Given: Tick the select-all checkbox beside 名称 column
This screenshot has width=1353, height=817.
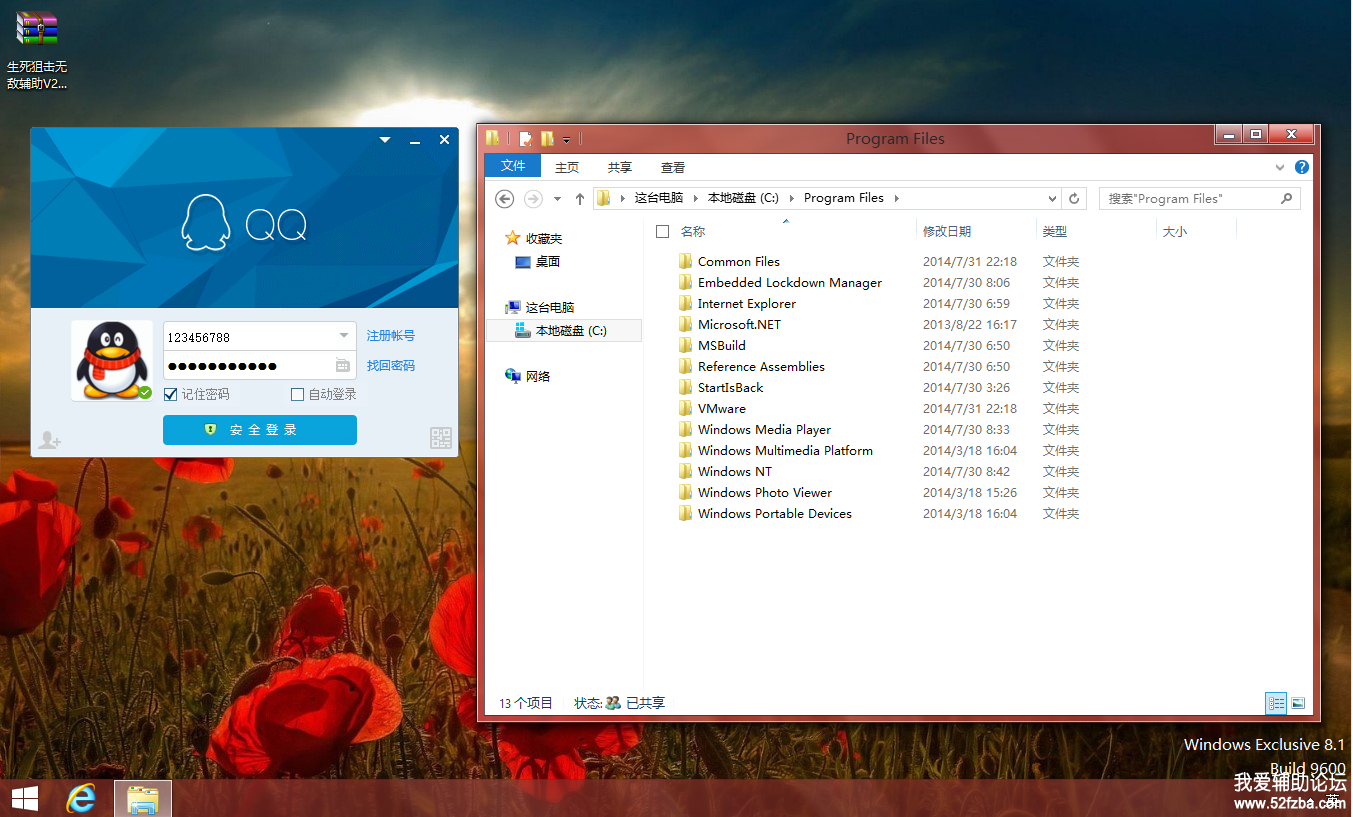Looking at the screenshot, I should [x=662, y=231].
